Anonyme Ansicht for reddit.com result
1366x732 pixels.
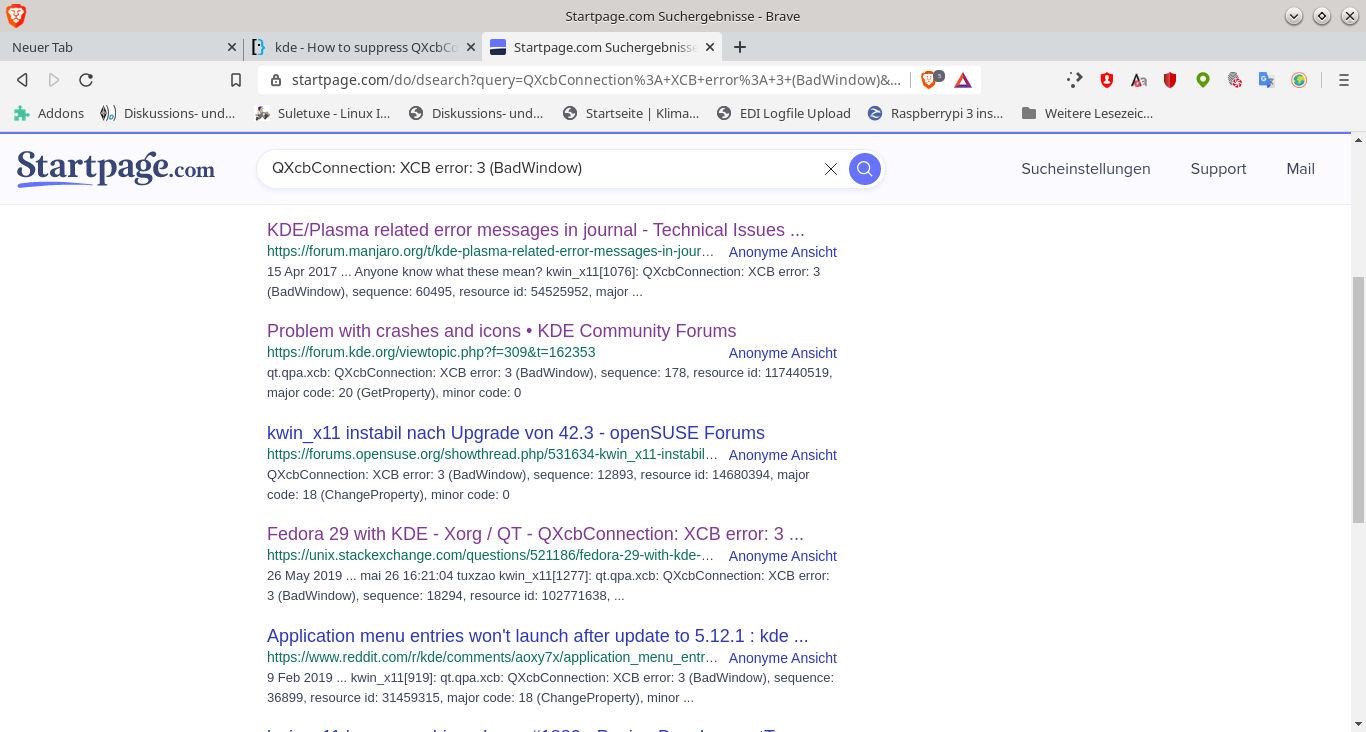tap(783, 658)
